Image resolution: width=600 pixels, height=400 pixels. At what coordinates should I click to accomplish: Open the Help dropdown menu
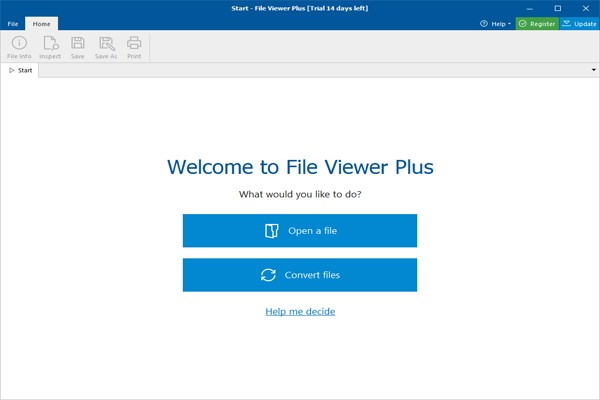click(x=495, y=24)
